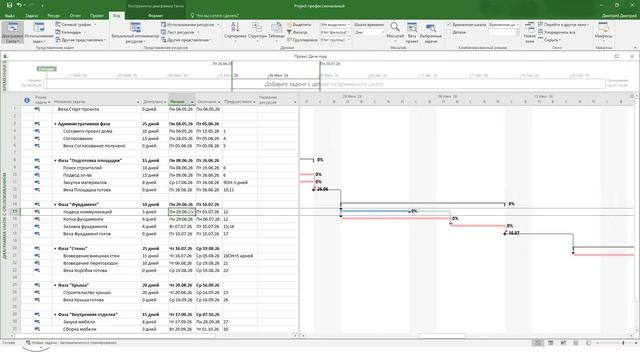Open Другие представления dropdown for tasks
Image resolution: width=640 pixels, height=360 pixels.
point(81,40)
